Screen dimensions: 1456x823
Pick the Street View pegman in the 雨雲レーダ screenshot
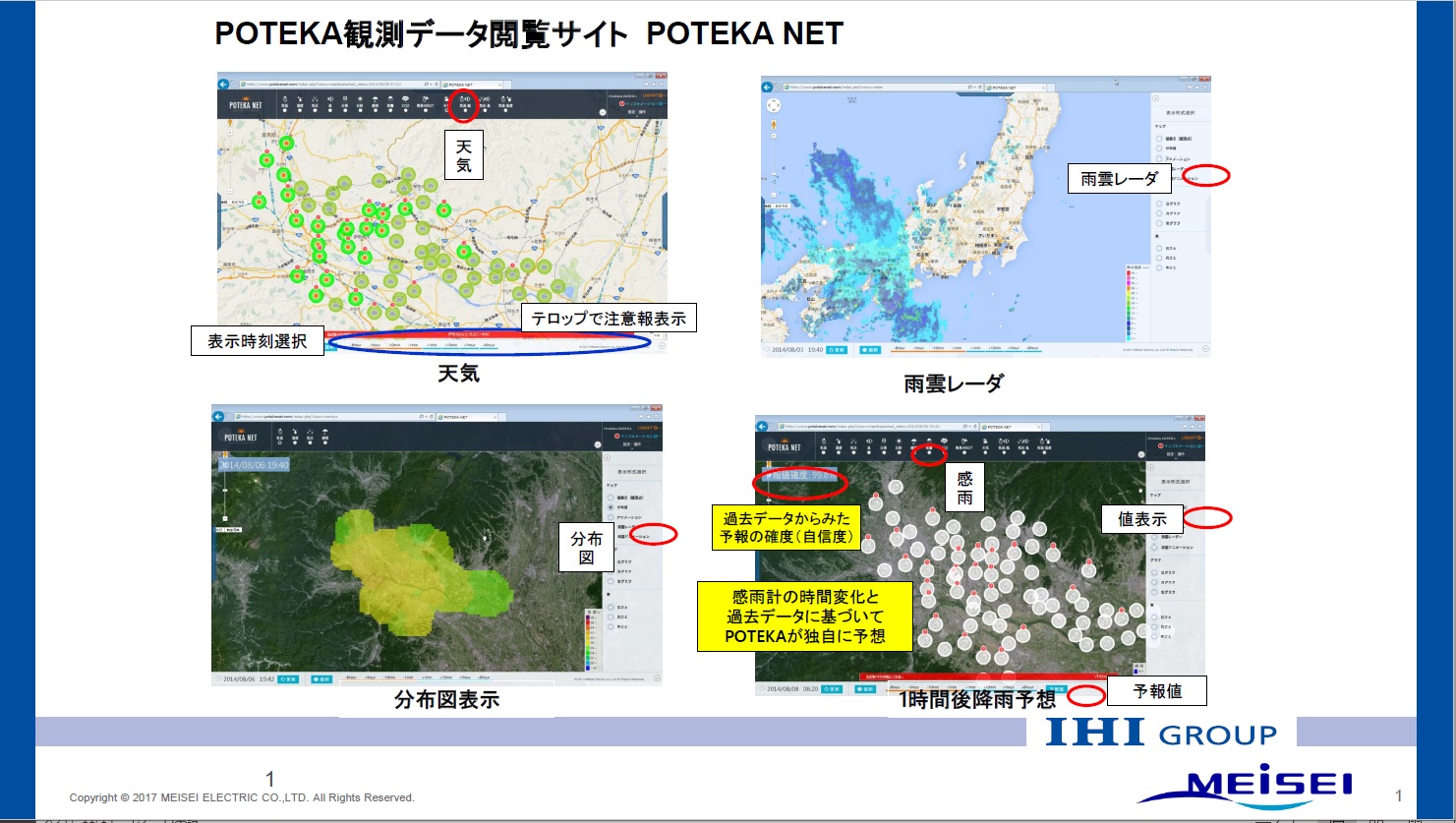[x=774, y=125]
